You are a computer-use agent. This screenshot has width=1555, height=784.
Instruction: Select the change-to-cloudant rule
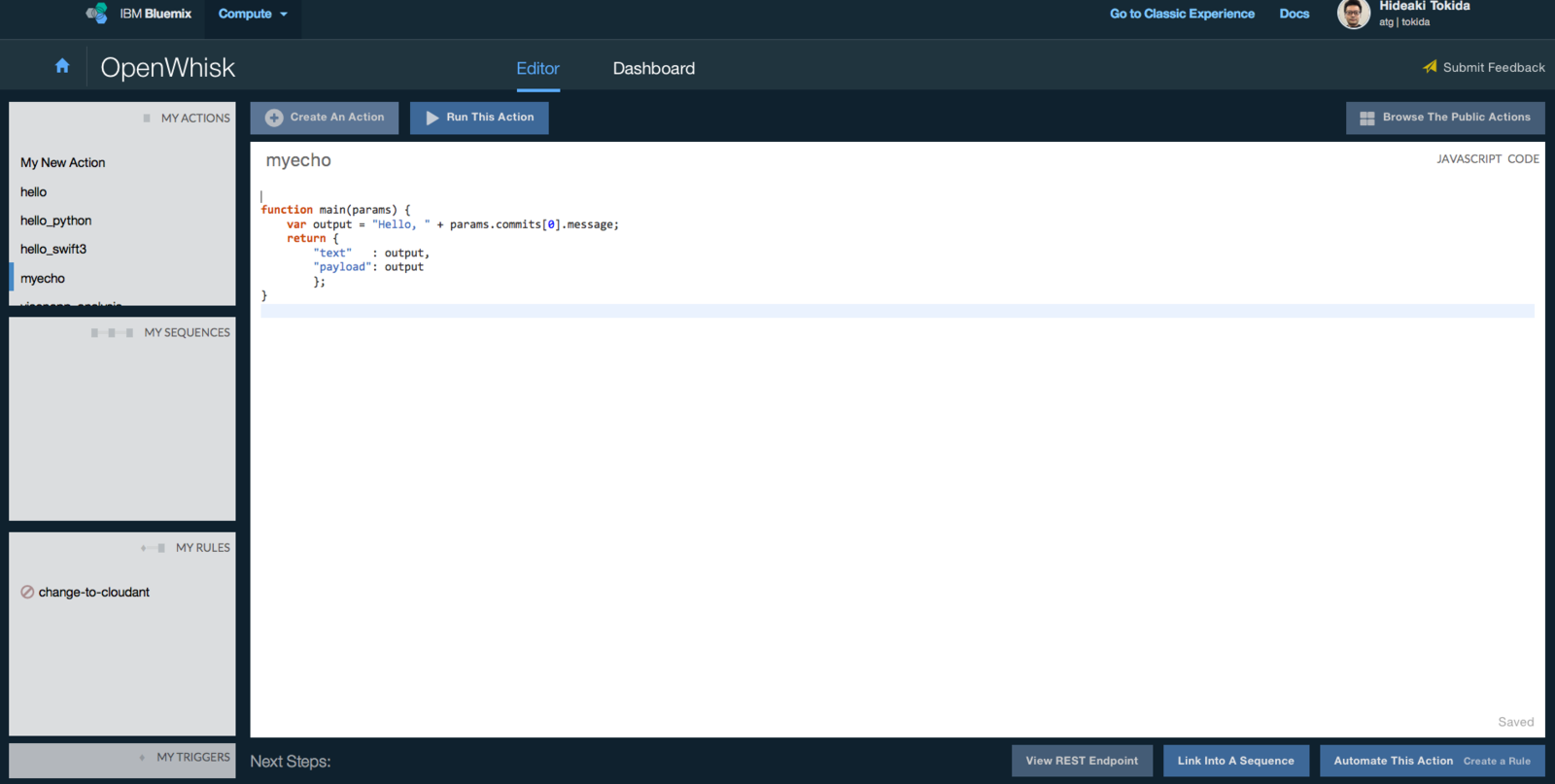93,592
